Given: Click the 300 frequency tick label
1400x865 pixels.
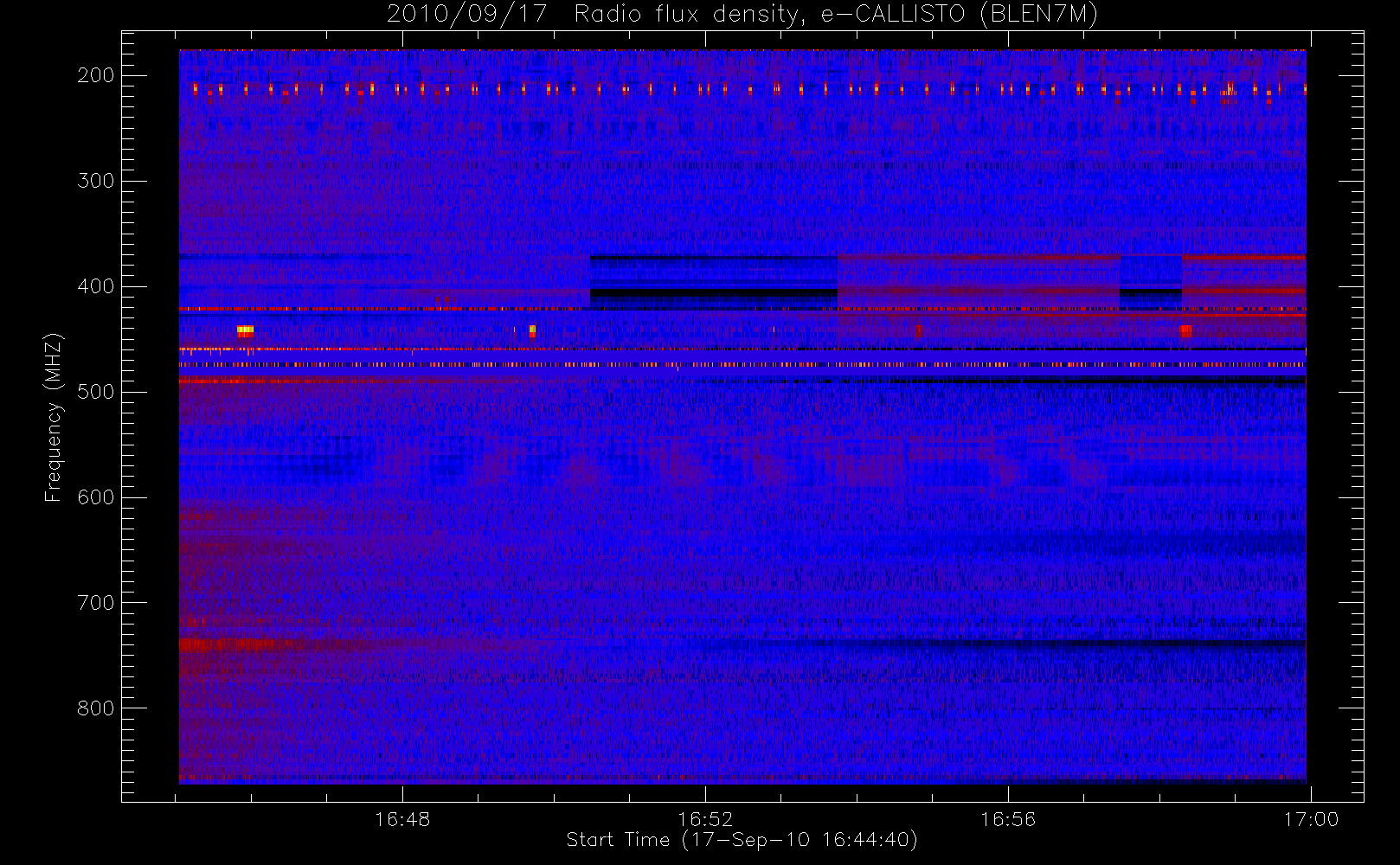Looking at the screenshot, I should (96, 181).
